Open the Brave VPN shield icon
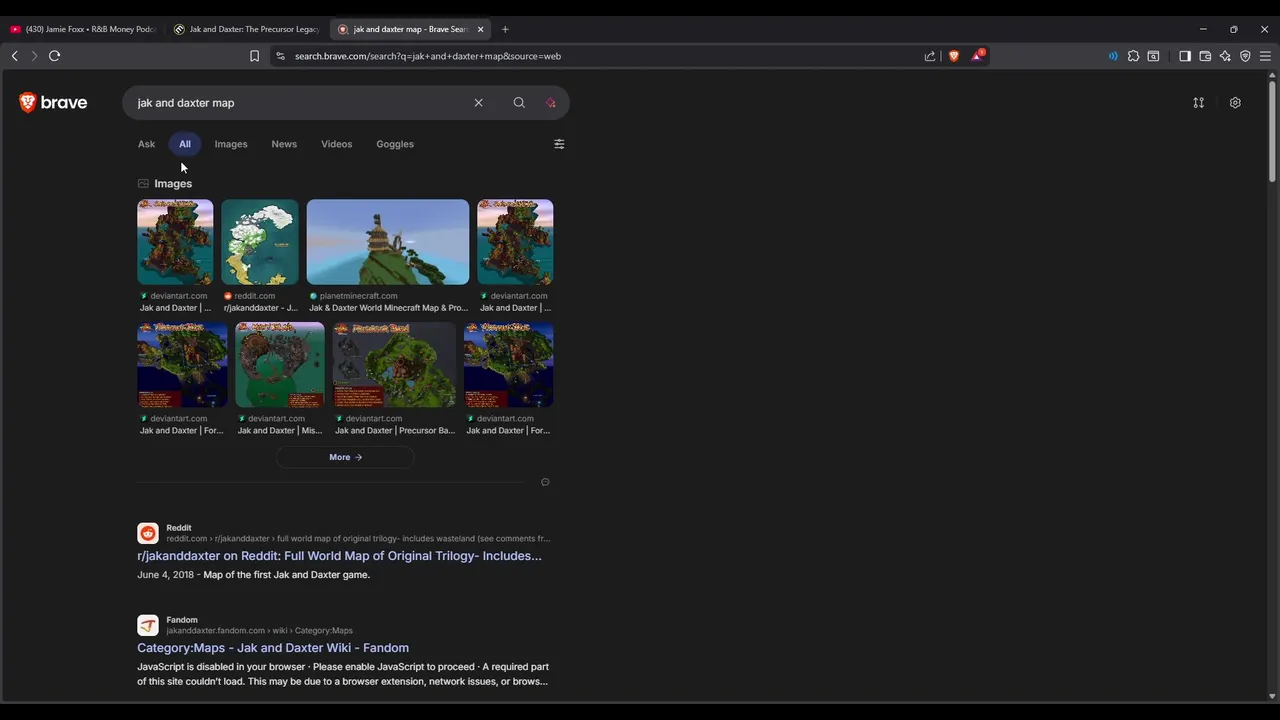Image resolution: width=1280 pixels, height=720 pixels. tap(1245, 56)
